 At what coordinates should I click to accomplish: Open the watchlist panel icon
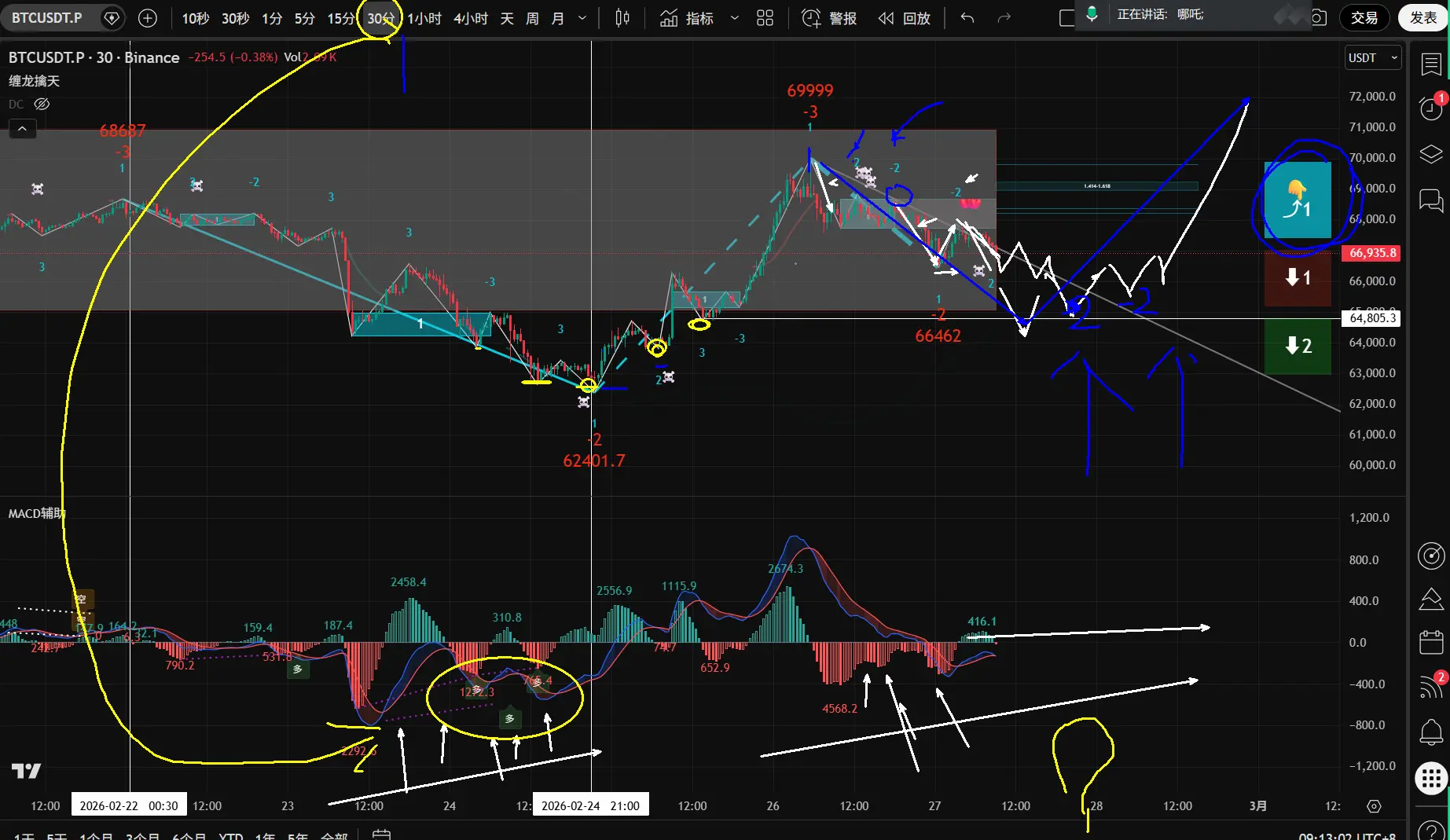point(1431,64)
